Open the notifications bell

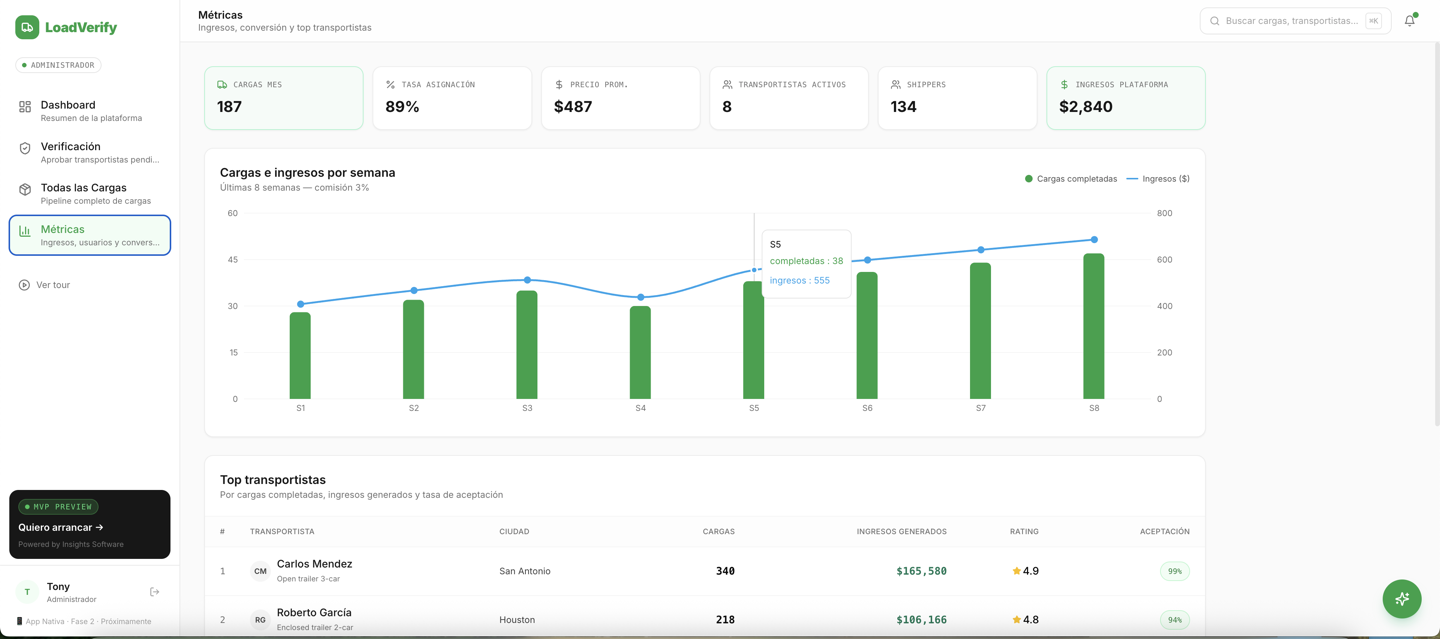point(1410,20)
